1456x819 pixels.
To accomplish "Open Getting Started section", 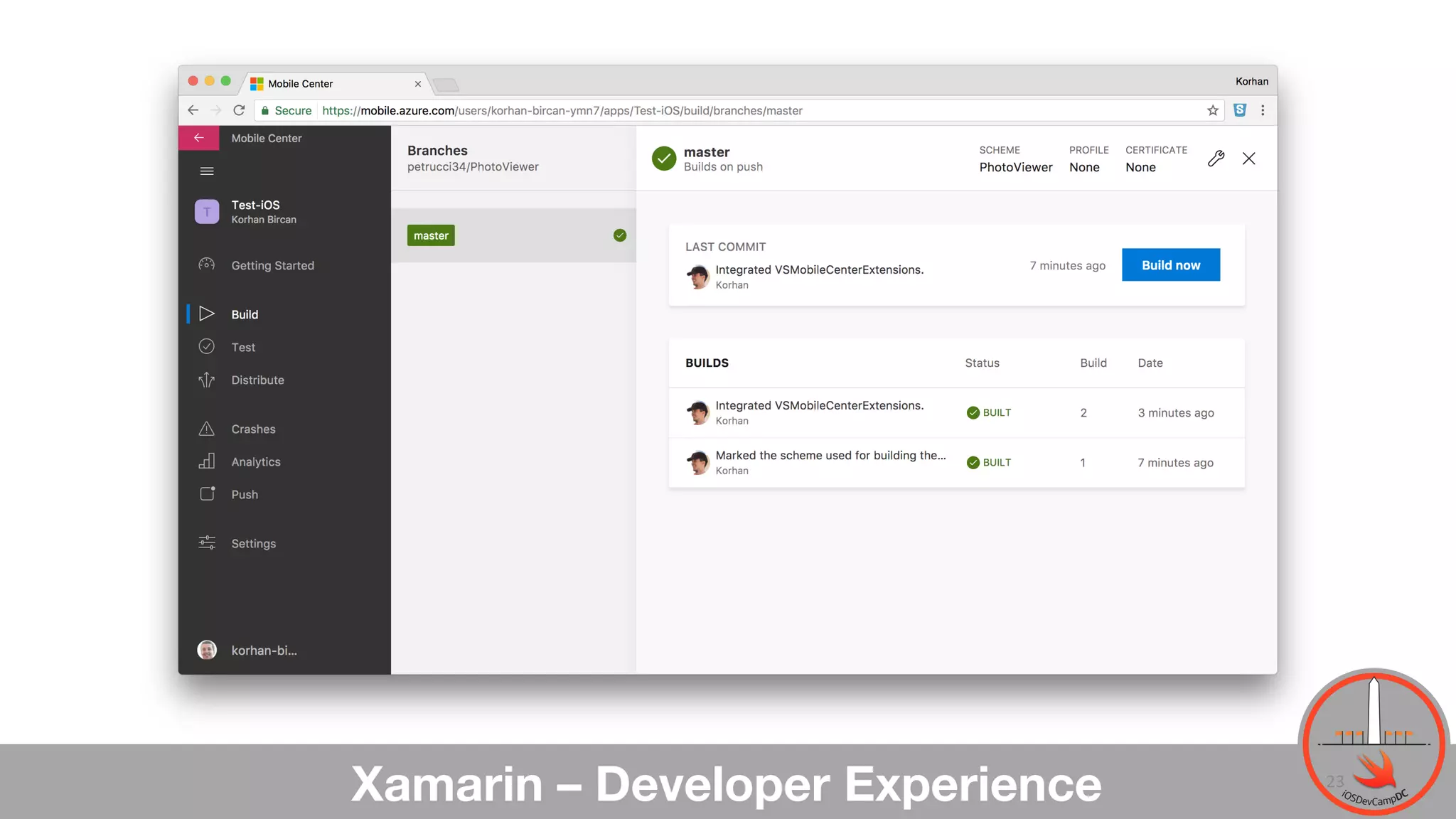I will pyautogui.click(x=272, y=265).
